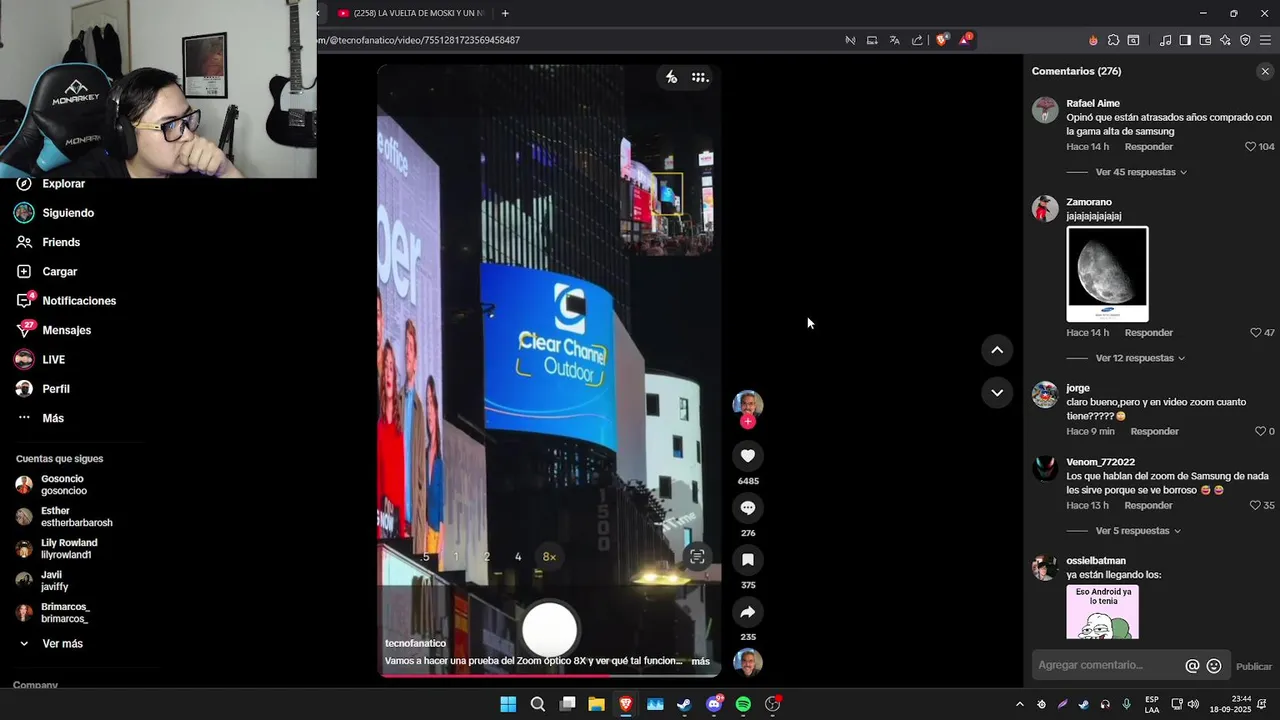Click the scan icon on the video
The image size is (1280, 720).
697,557
